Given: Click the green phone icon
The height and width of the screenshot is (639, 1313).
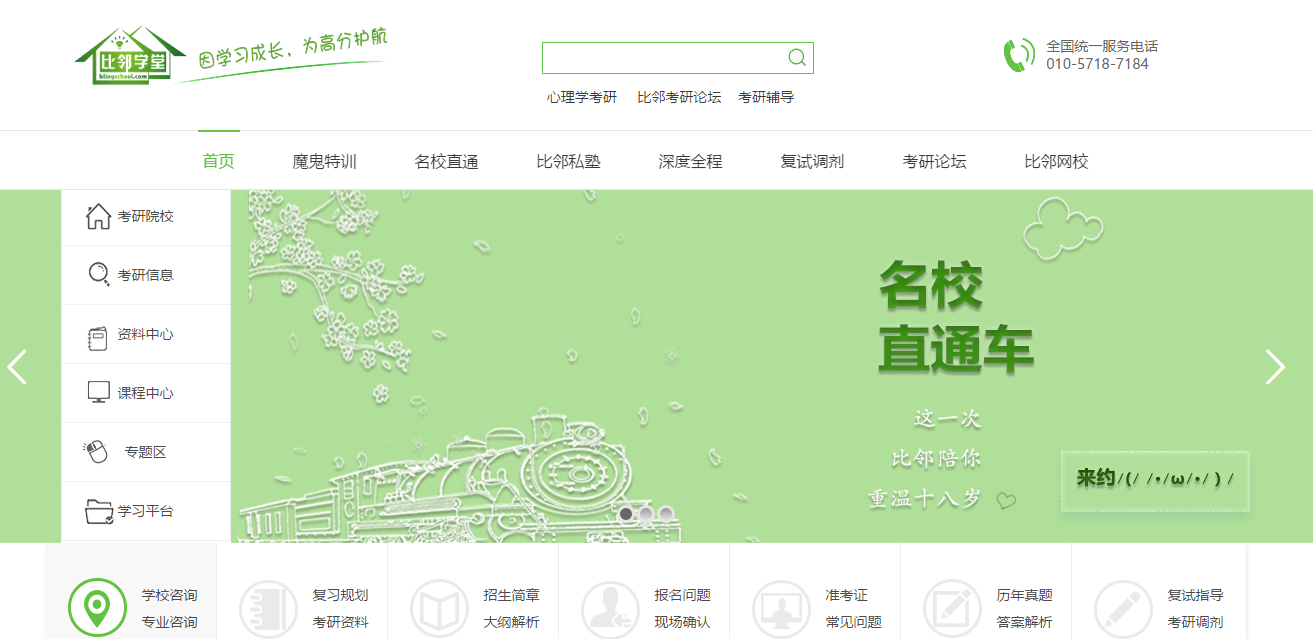Looking at the screenshot, I should [x=1019, y=55].
